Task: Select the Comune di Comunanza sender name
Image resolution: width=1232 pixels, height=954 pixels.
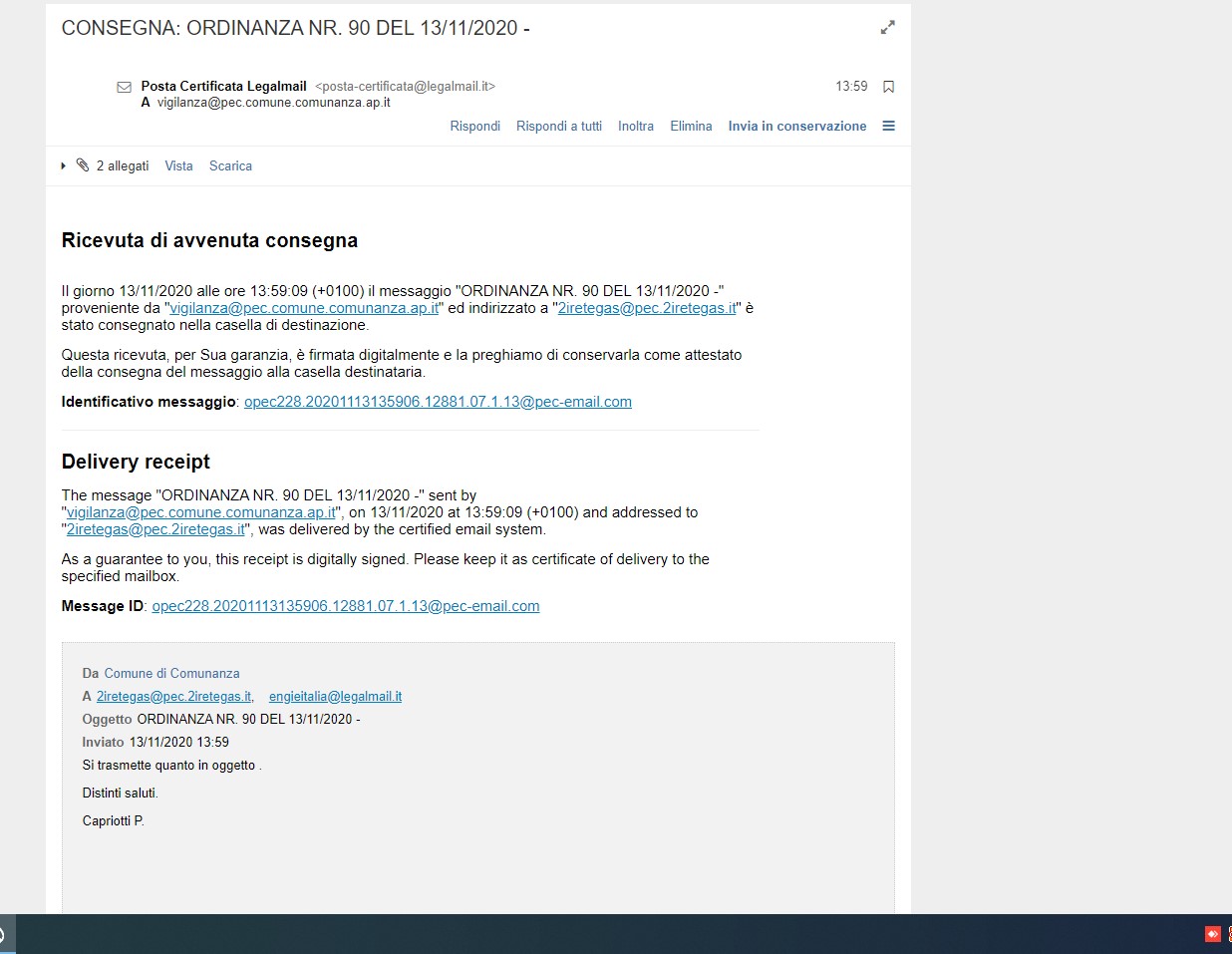Action: [171, 674]
